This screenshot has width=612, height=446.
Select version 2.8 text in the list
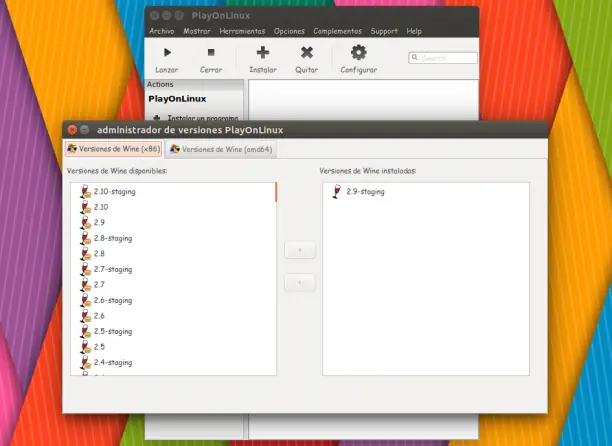pos(99,254)
